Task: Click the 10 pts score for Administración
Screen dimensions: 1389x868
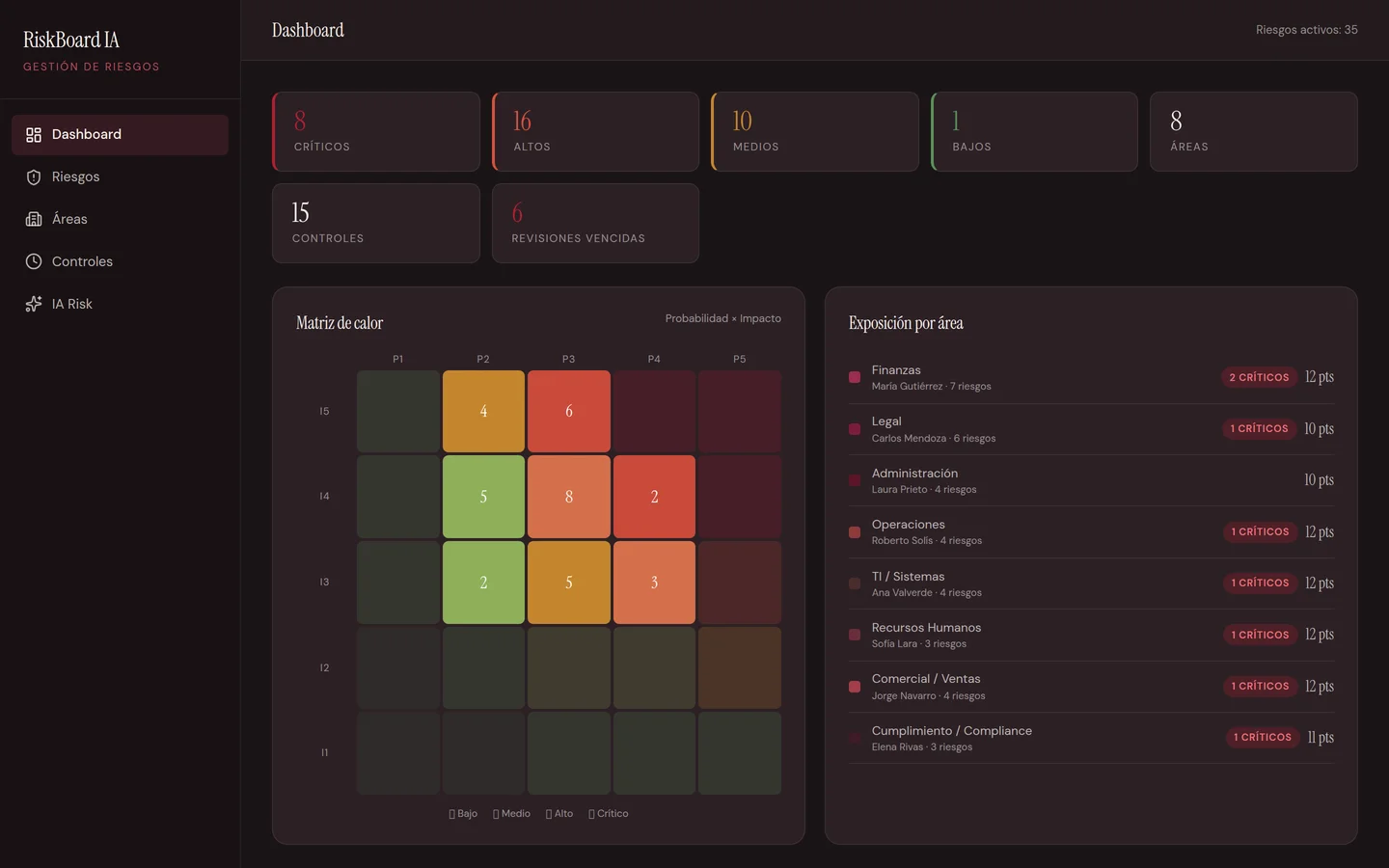Action: [x=1319, y=480]
